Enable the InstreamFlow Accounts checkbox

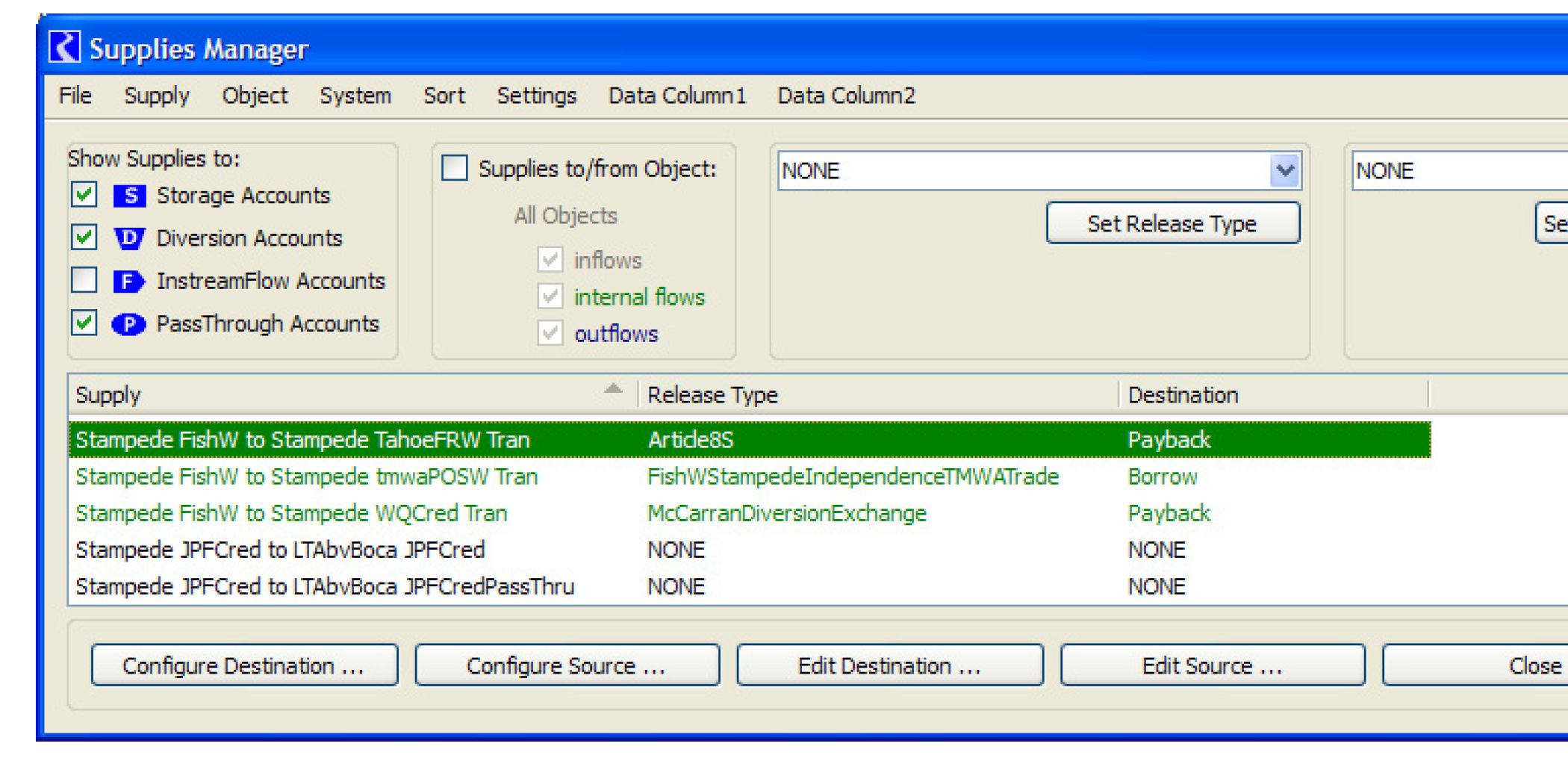coord(84,281)
